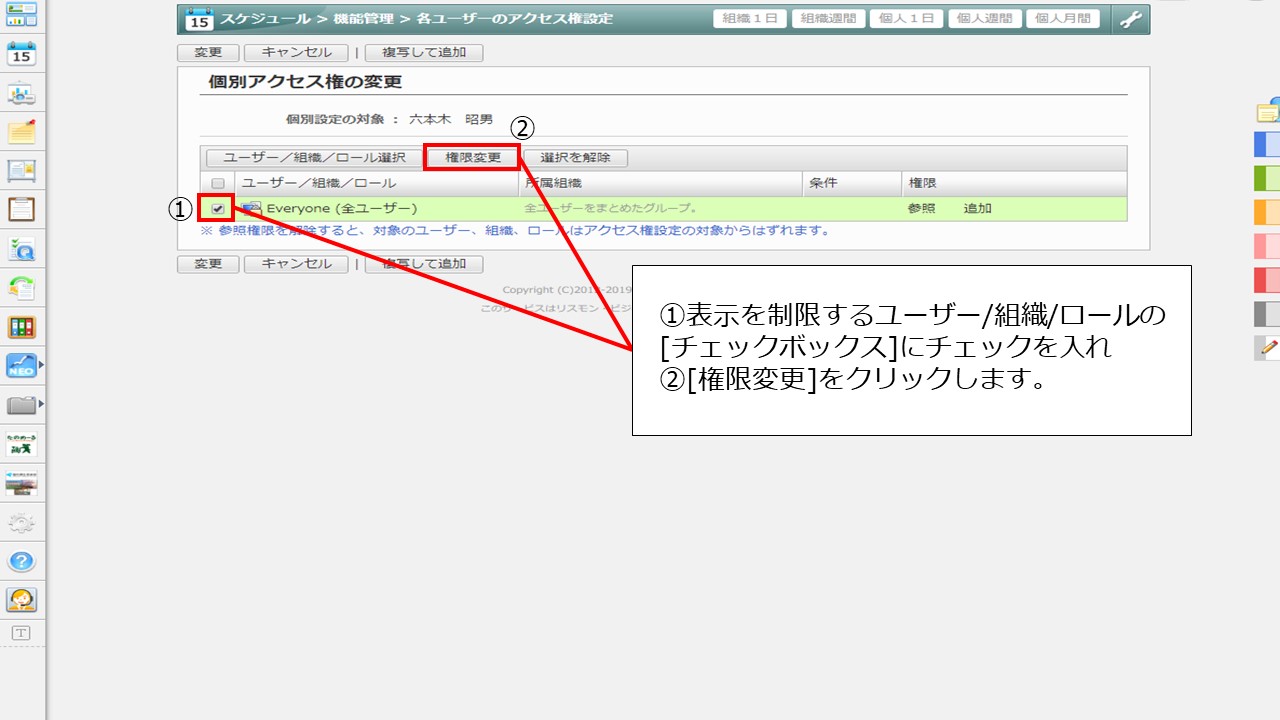Select the green color tab on the right edge
1280x720 pixels.
pyautogui.click(x=1267, y=178)
